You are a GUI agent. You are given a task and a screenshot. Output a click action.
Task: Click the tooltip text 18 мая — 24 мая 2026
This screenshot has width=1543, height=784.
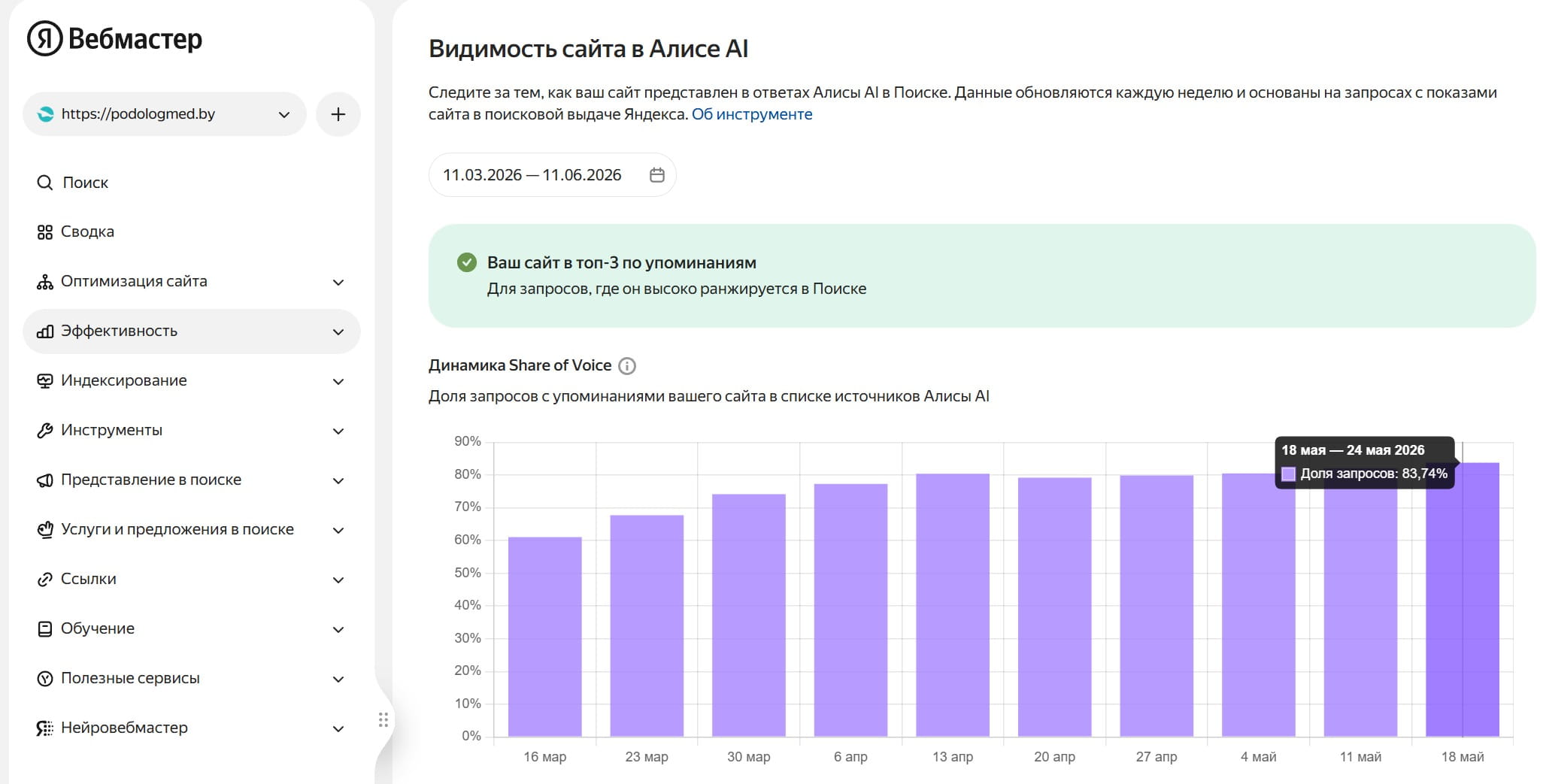click(x=1353, y=450)
